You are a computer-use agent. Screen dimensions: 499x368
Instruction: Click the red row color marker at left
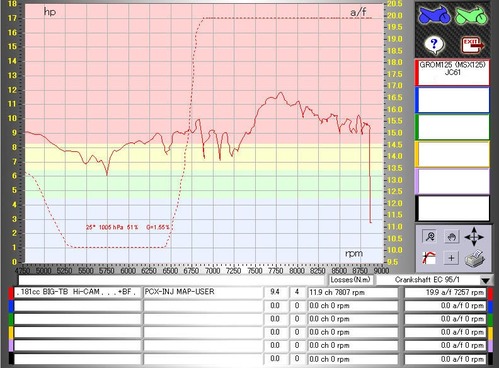point(11,292)
